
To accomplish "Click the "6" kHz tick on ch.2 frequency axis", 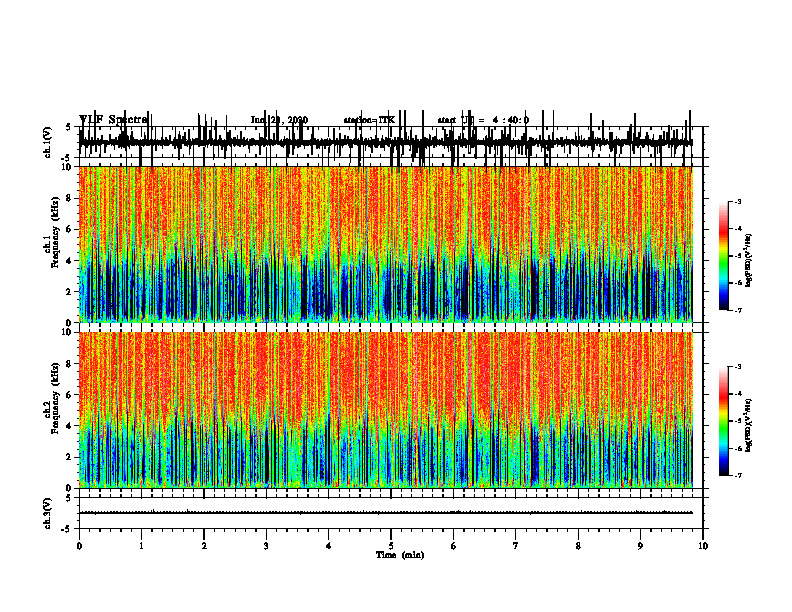I will [x=69, y=395].
